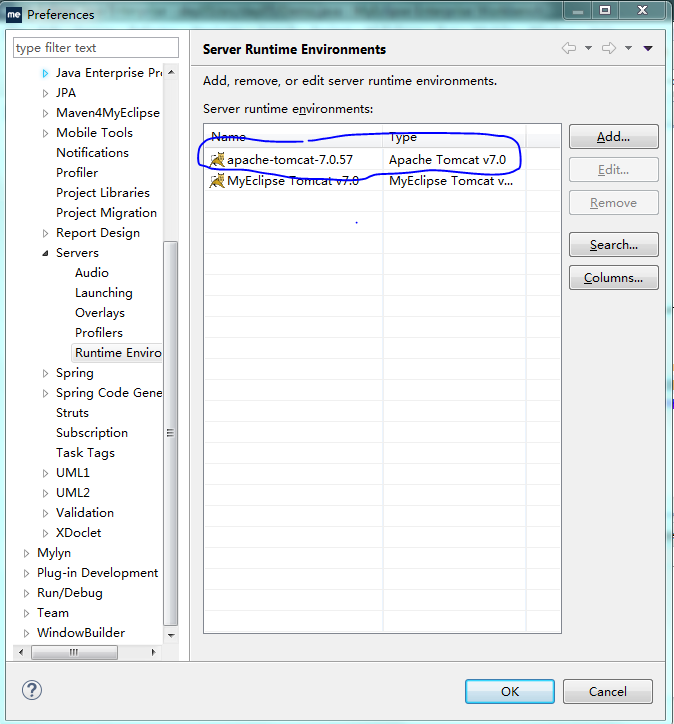The height and width of the screenshot is (724, 674).
Task: Click the tree horizontal scrollbar thumb
Action: point(75,652)
